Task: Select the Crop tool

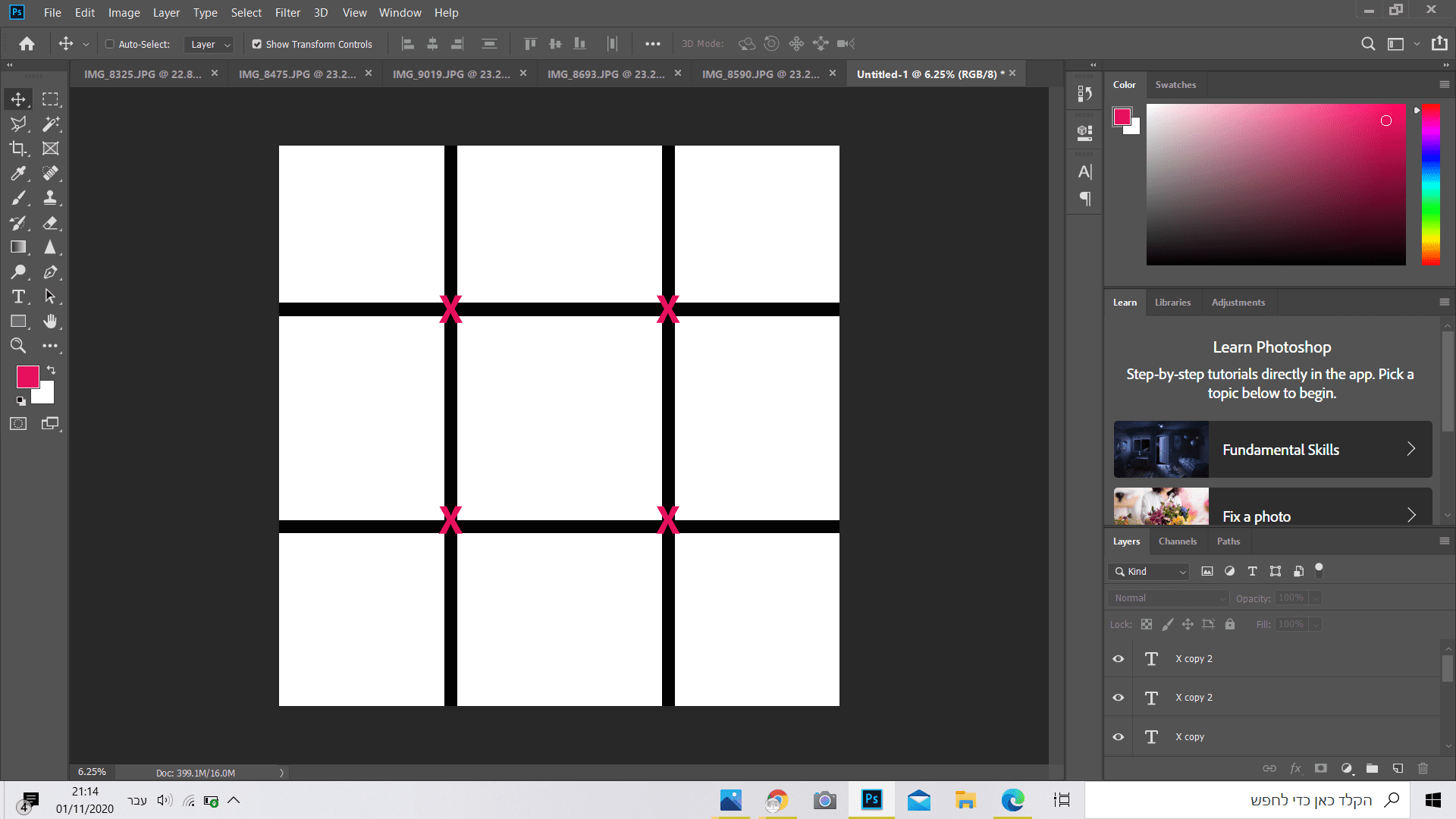Action: point(18,149)
